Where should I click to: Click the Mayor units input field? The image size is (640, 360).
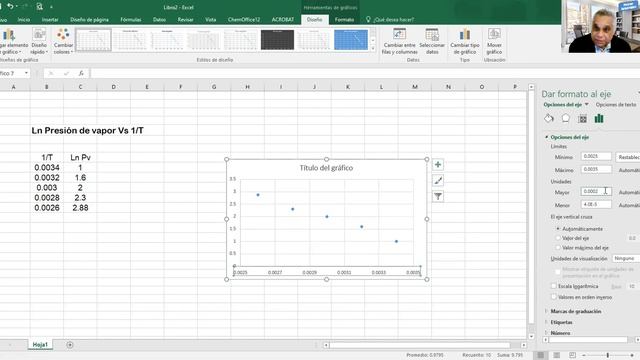[x=596, y=191]
